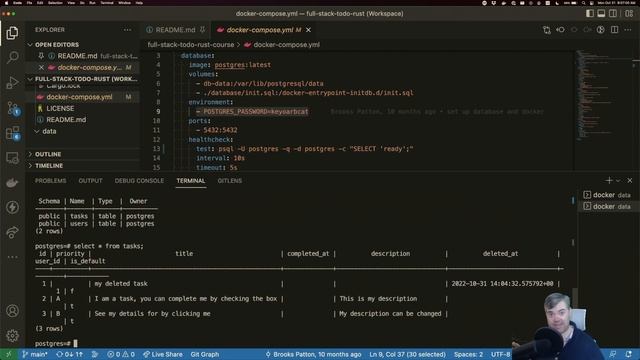
Task: Select the Terminal panel tab
Action: [x=191, y=180]
